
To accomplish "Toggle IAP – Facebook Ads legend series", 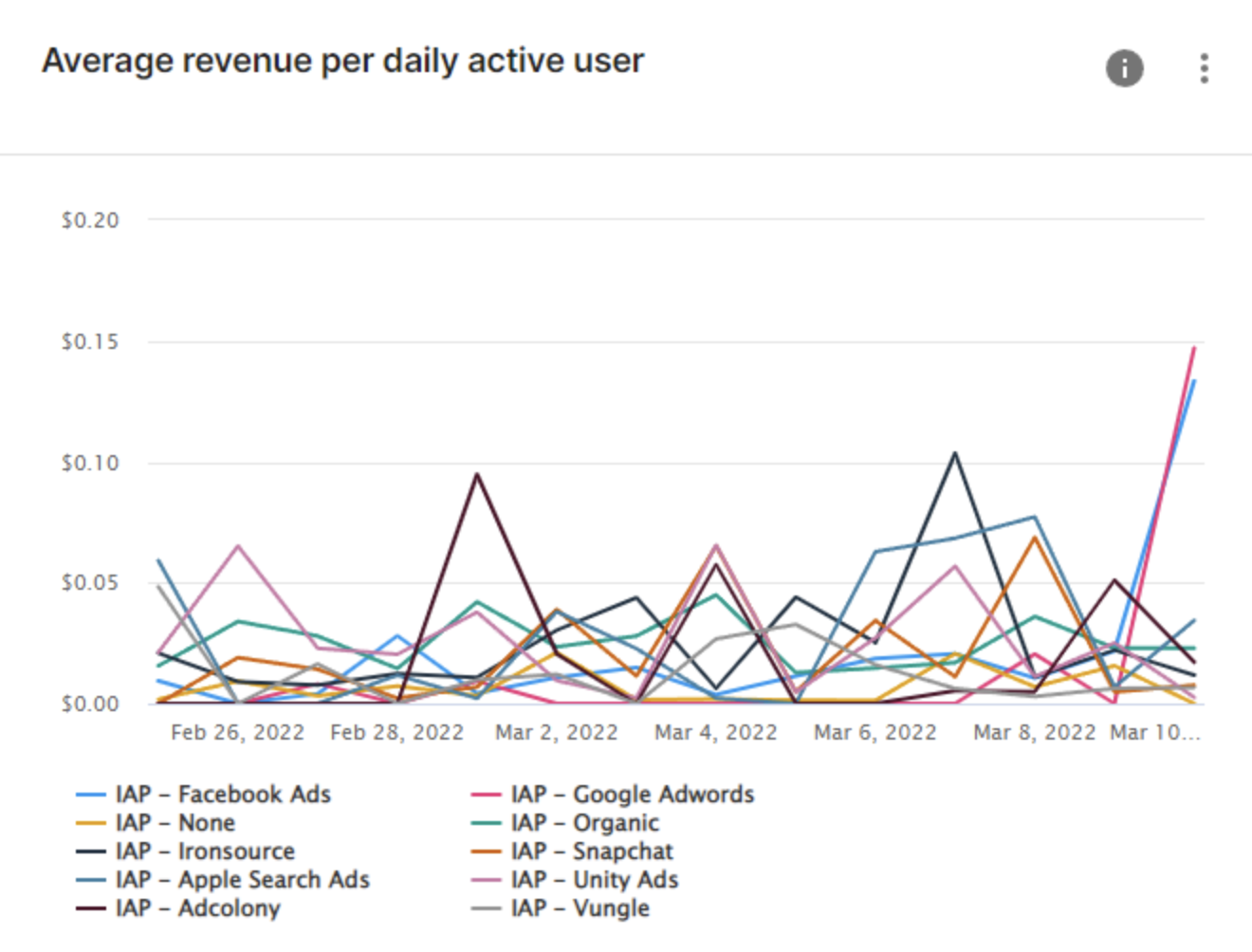I will pyautogui.click(x=222, y=795).
